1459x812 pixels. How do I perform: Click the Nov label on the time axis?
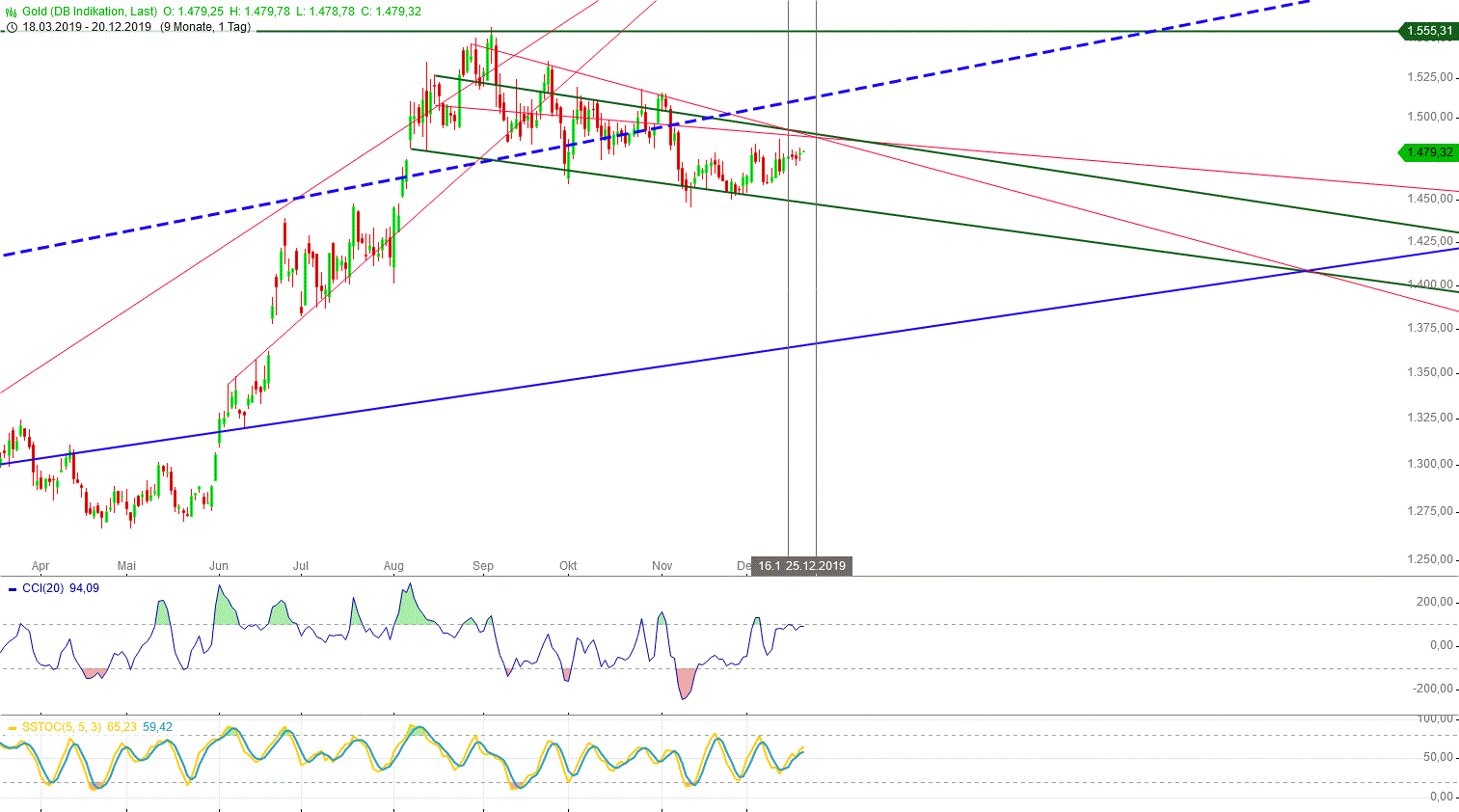(x=662, y=566)
